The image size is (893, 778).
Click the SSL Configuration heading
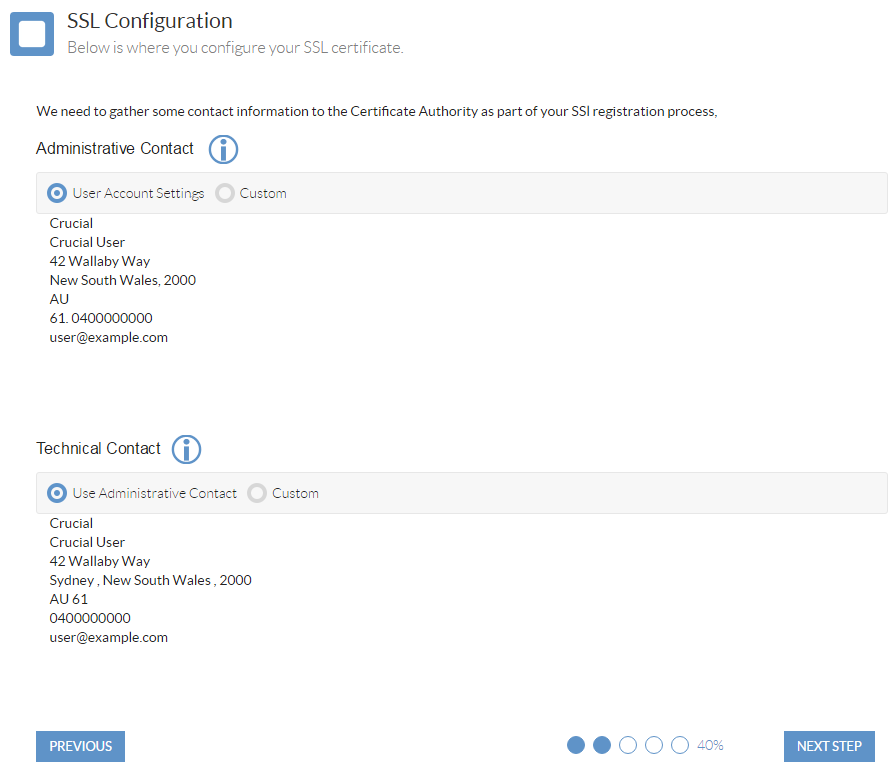[x=150, y=21]
